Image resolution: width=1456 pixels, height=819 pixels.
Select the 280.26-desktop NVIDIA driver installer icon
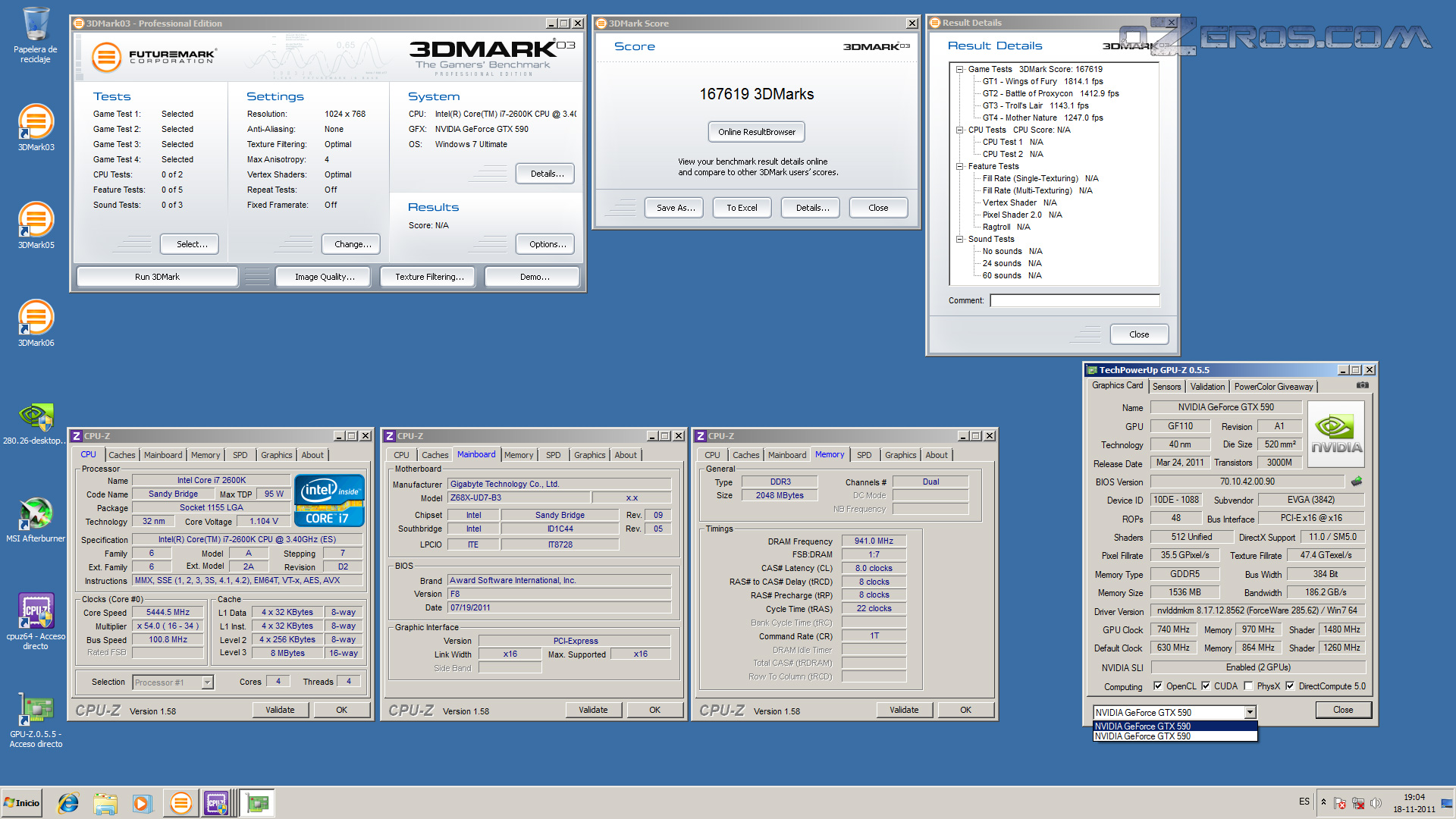tap(35, 423)
